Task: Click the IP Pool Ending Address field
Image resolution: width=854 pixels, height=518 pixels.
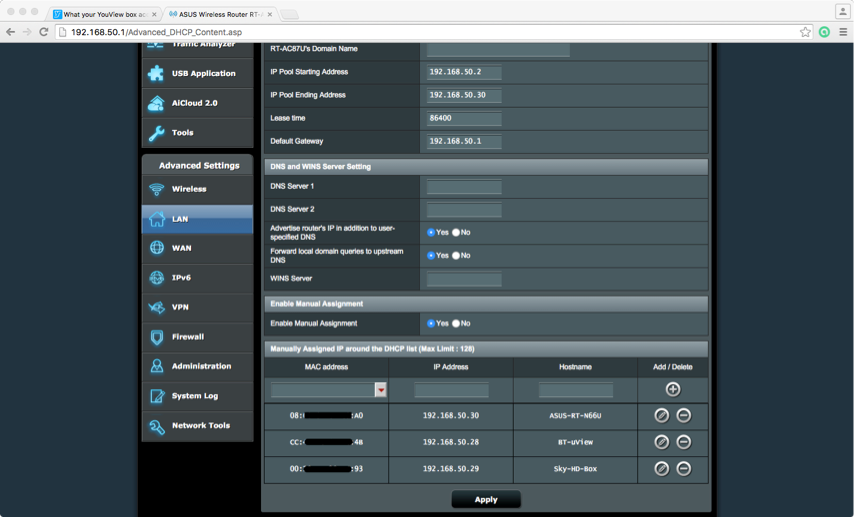Action: coord(463,95)
